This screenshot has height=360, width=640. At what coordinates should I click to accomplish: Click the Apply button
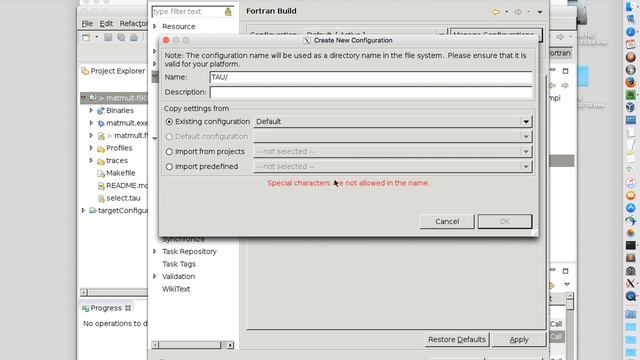tap(519, 340)
